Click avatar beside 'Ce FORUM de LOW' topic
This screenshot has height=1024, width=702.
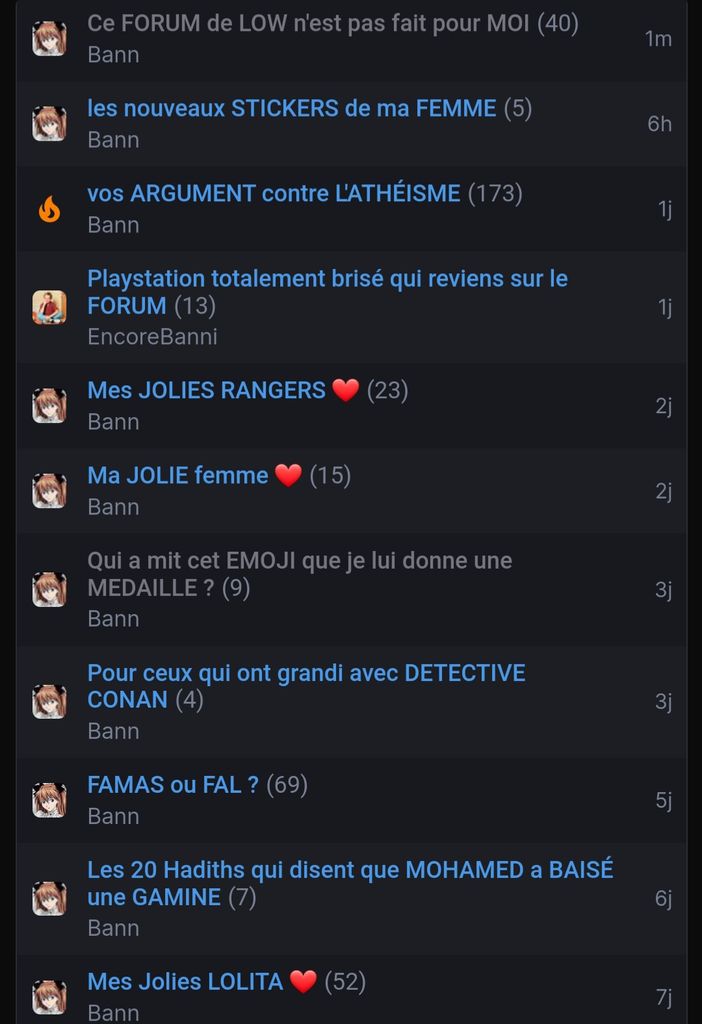(x=50, y=39)
